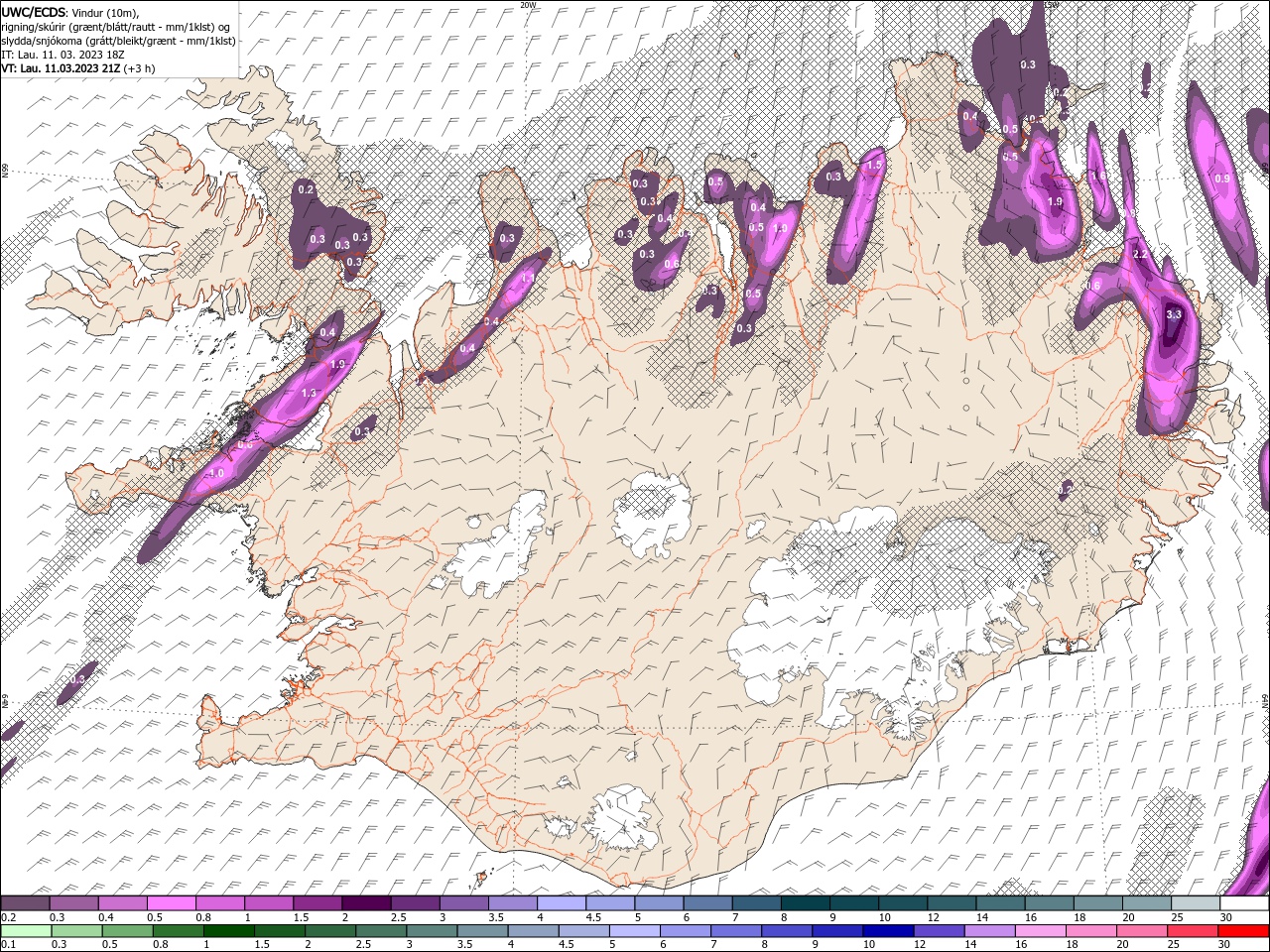Click the 'VT: Lau. 11.03.2023 21Z' valid time

(x=62, y=69)
